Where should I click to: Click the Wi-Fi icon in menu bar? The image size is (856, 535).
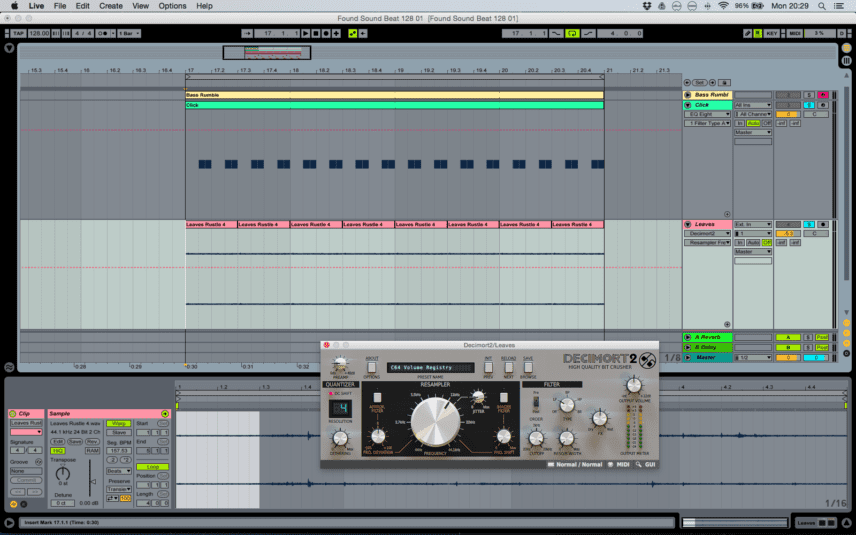(723, 6)
